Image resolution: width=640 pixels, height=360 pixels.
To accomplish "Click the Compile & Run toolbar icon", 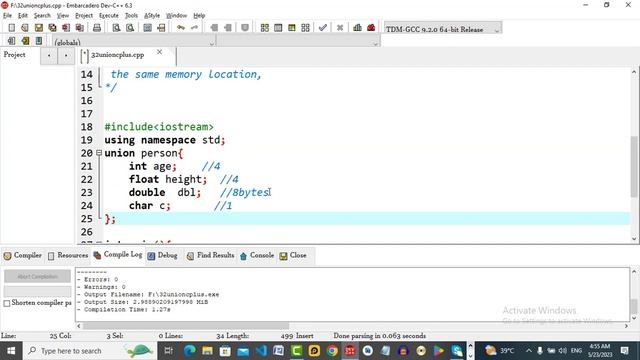I will [291, 28].
